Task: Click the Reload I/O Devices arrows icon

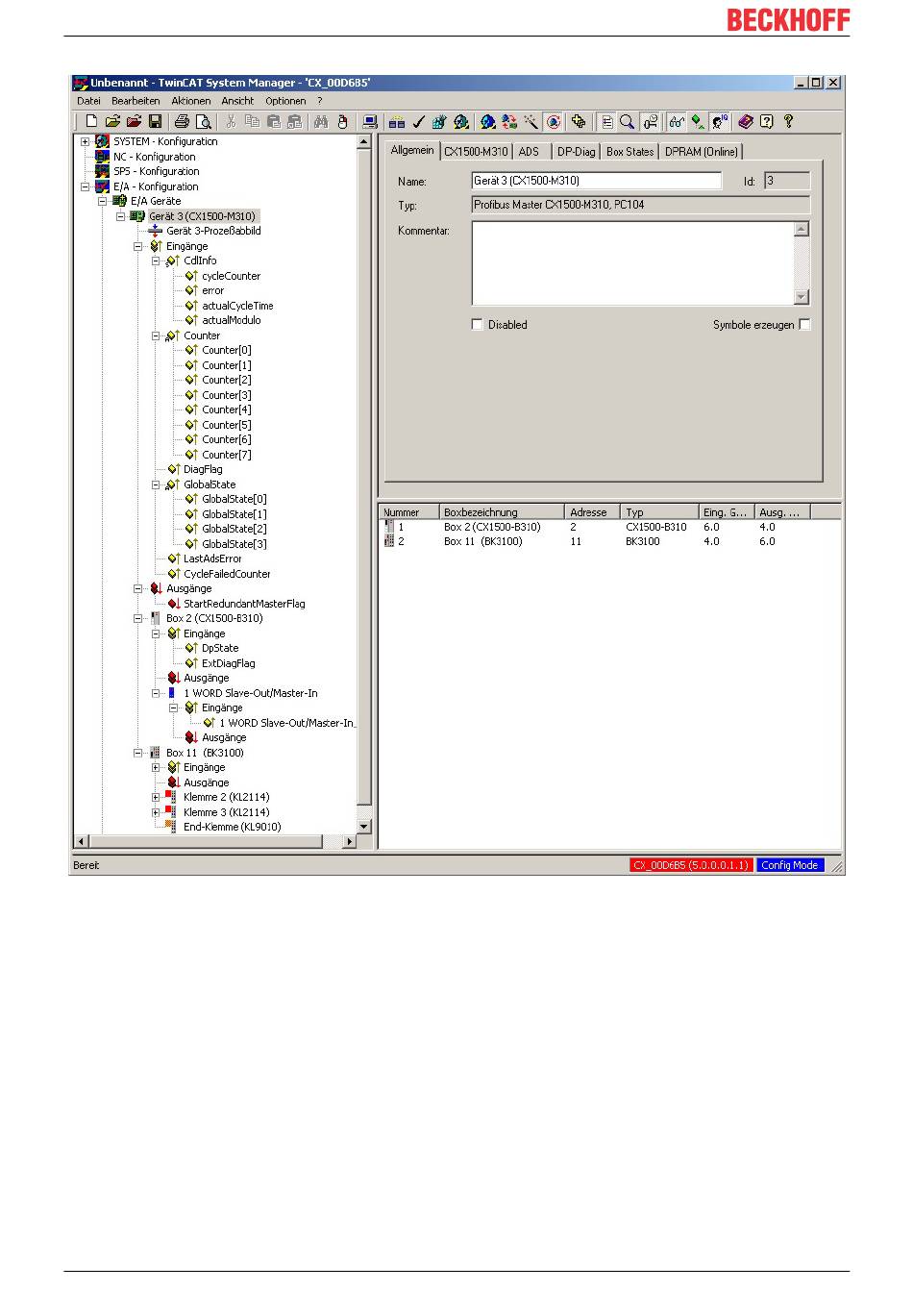Action: coord(509,121)
